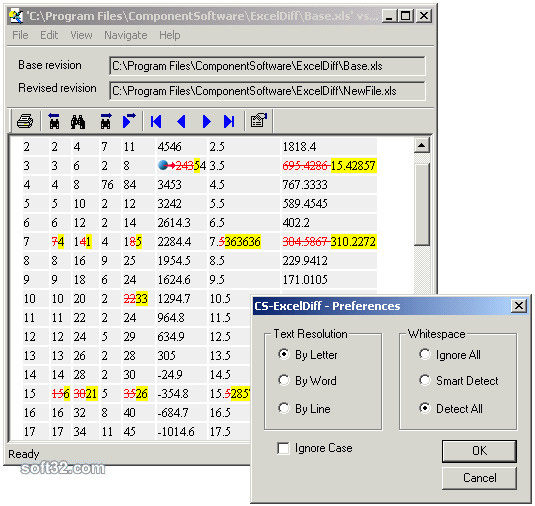Screen dimensions: 535x506
Task: Click the ExcelDiff app icon in title bar
Action: tap(16, 16)
